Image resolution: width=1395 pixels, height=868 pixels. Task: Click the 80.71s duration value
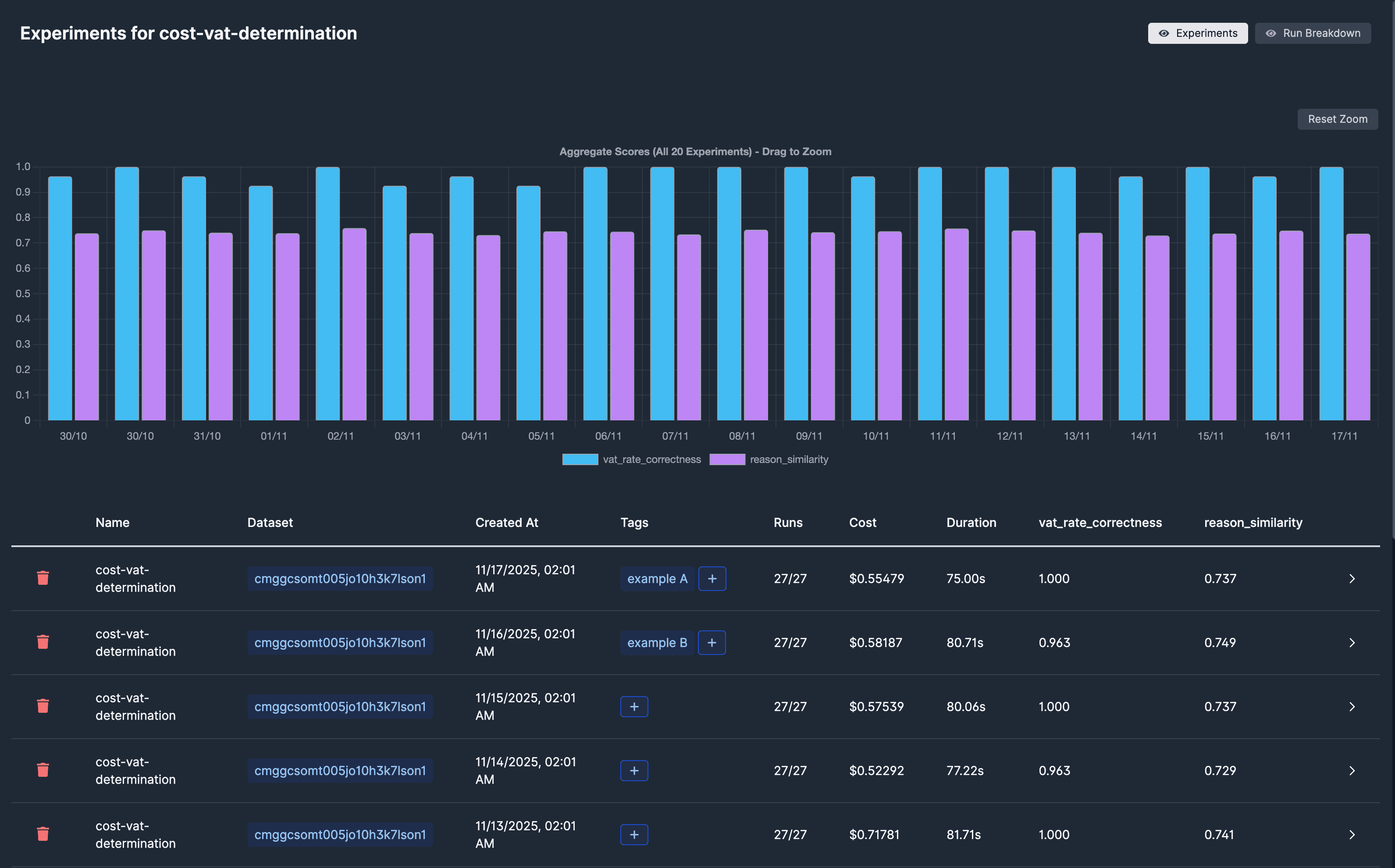[x=965, y=642]
